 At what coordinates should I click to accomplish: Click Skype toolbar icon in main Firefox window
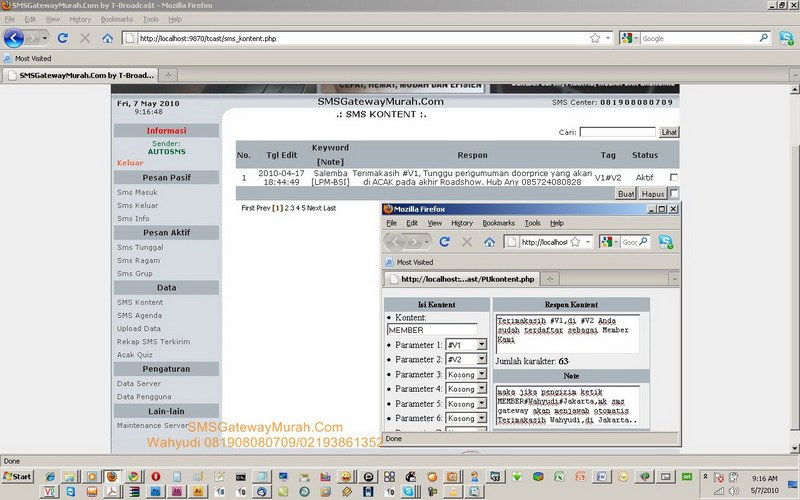pos(786,38)
